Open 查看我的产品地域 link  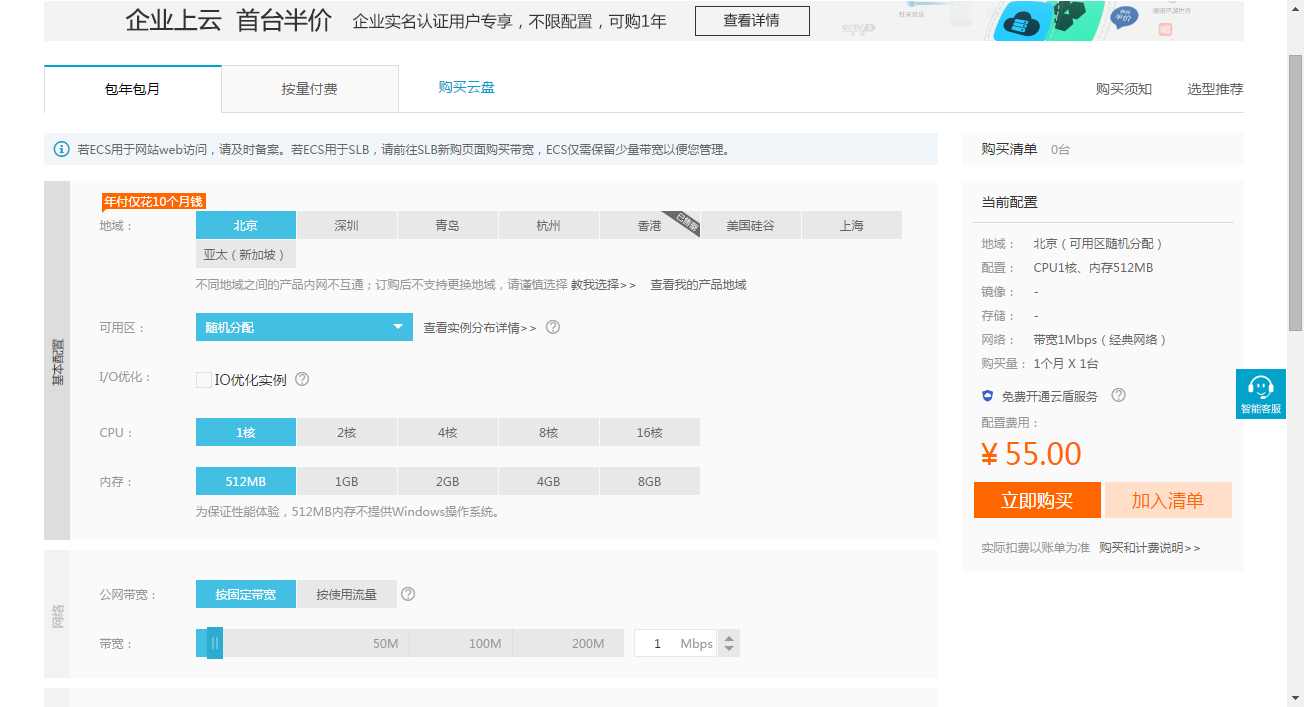point(698,284)
